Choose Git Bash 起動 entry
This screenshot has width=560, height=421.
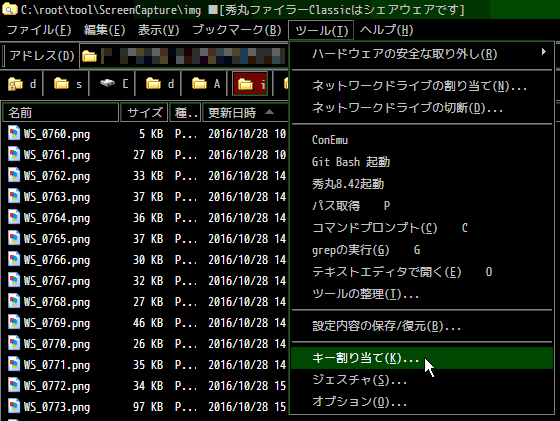click(422, 162)
